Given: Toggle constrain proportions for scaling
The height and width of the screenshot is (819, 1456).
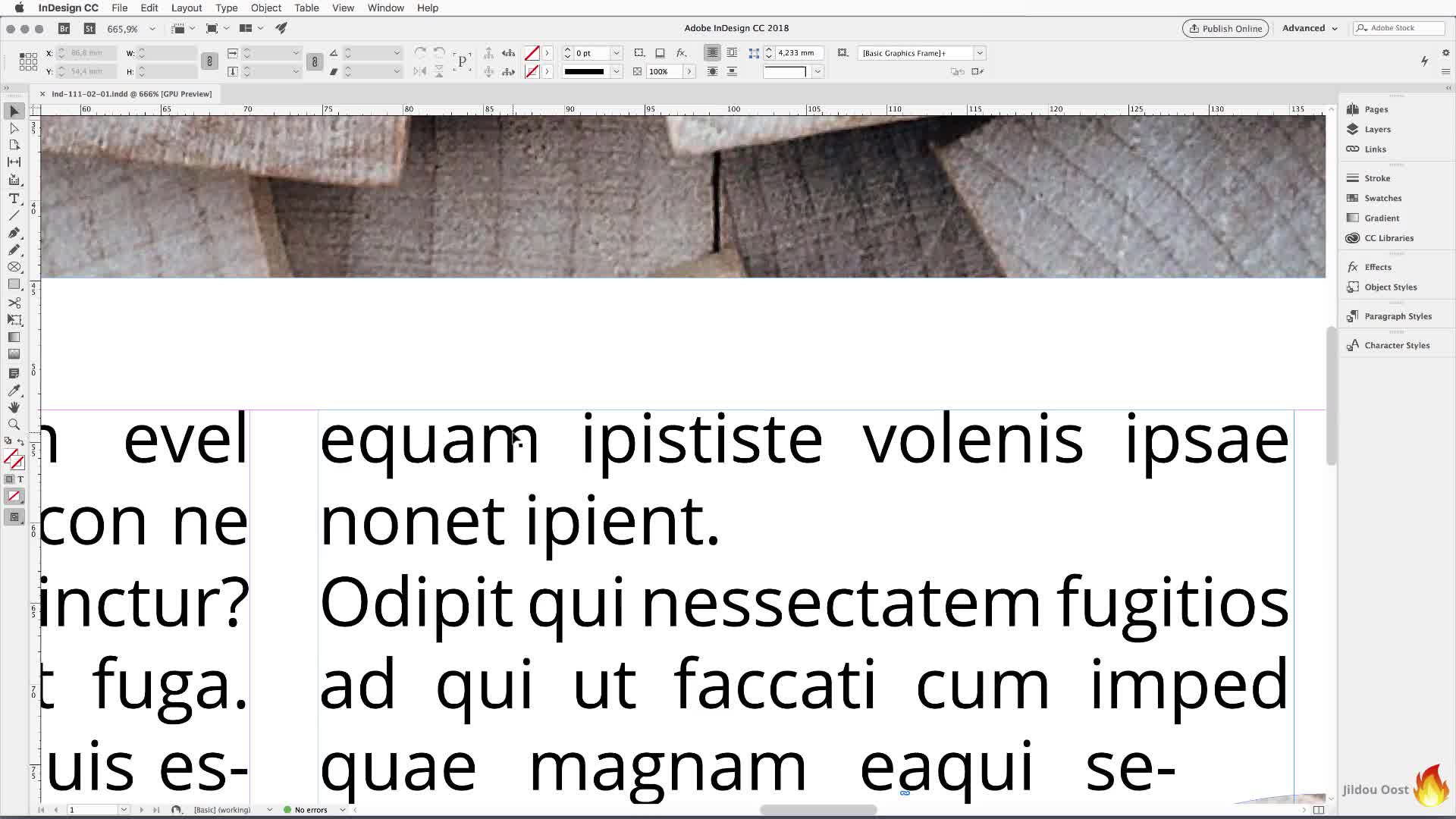Looking at the screenshot, I should point(315,61).
